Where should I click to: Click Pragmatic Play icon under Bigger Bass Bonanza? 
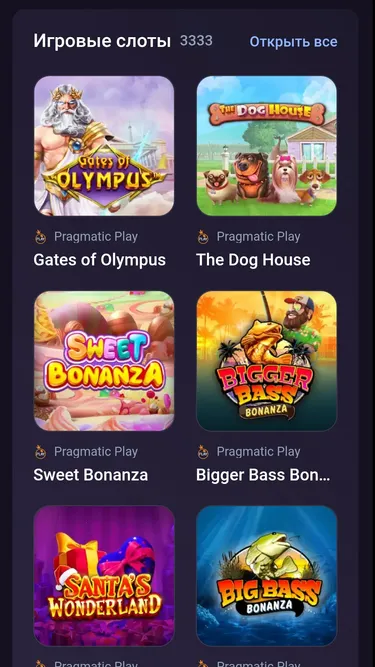tap(203, 452)
